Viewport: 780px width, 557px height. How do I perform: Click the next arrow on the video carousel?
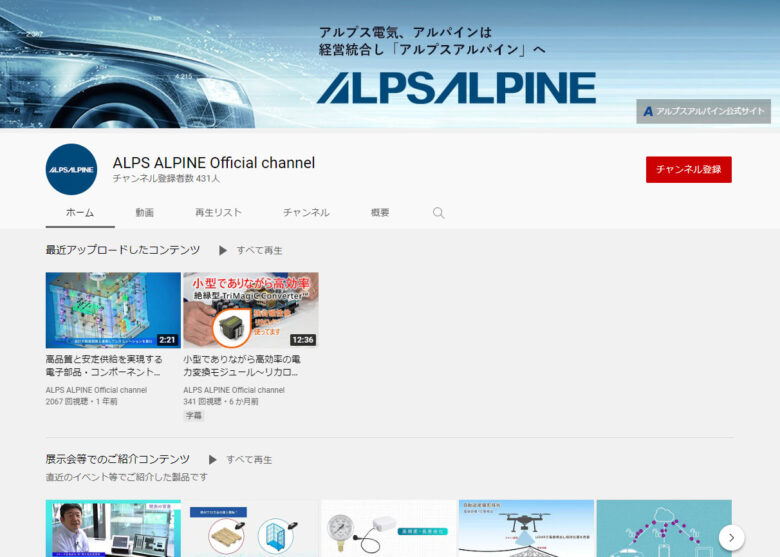click(731, 537)
